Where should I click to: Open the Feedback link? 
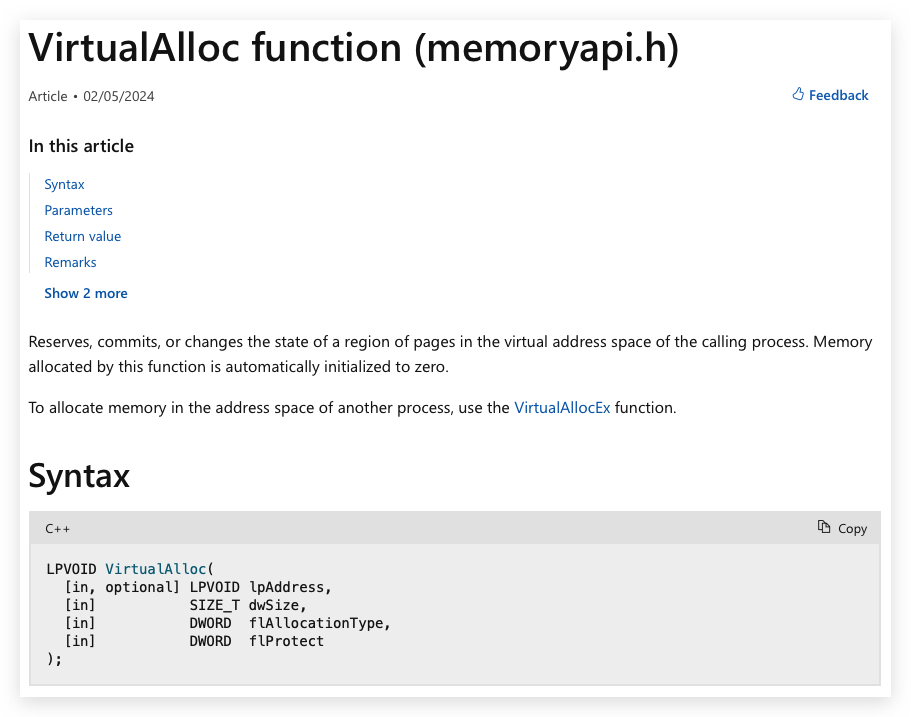pyautogui.click(x=830, y=95)
